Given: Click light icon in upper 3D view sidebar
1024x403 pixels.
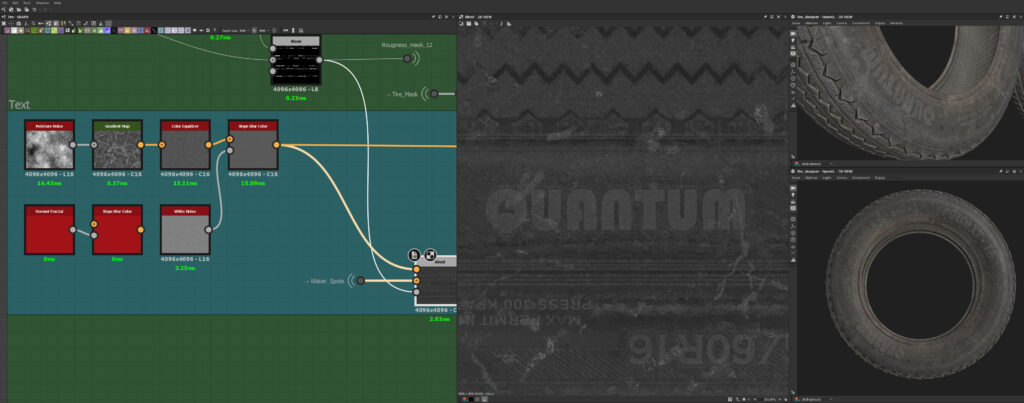Looking at the screenshot, I should (x=793, y=40).
